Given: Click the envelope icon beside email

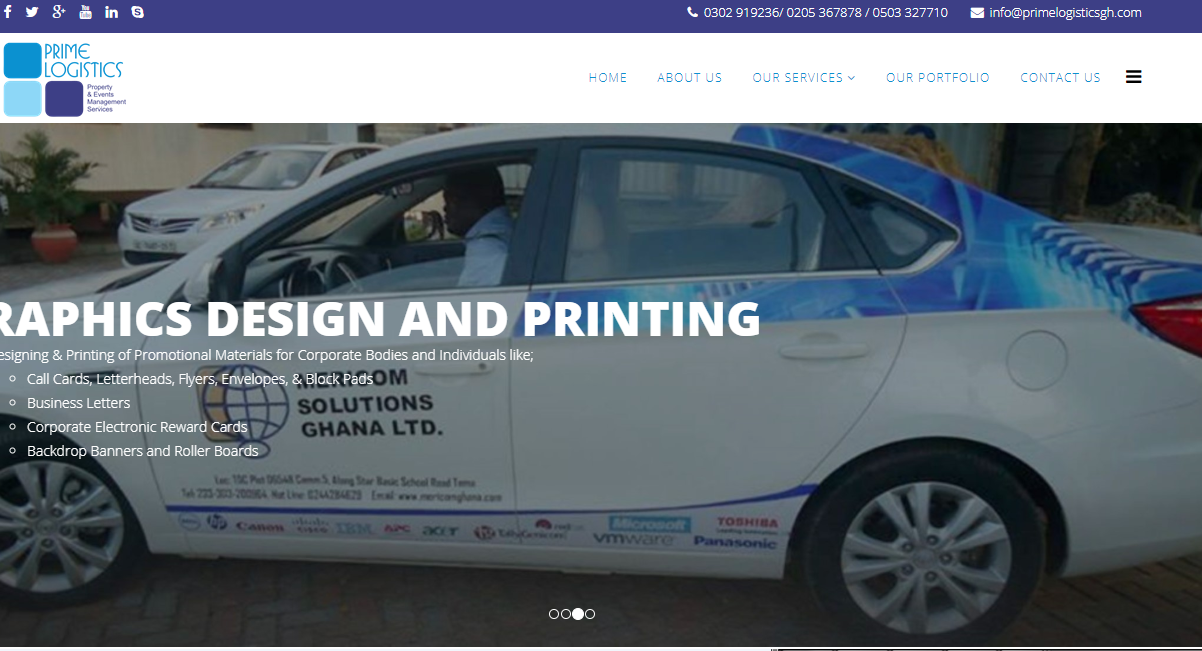Looking at the screenshot, I should [x=977, y=13].
